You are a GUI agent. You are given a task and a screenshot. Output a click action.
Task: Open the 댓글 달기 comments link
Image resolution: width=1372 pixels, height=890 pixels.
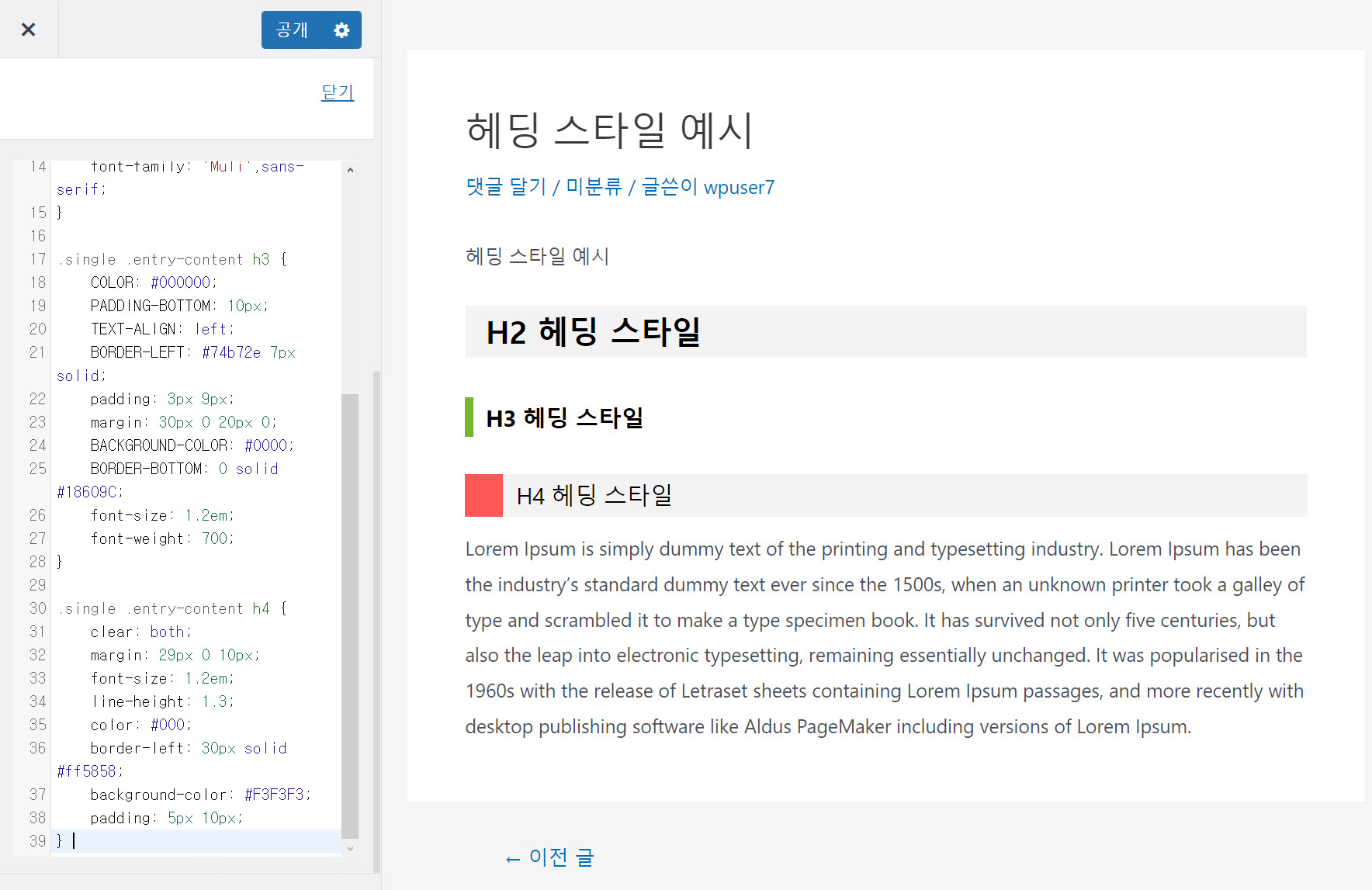pyautogui.click(x=504, y=187)
